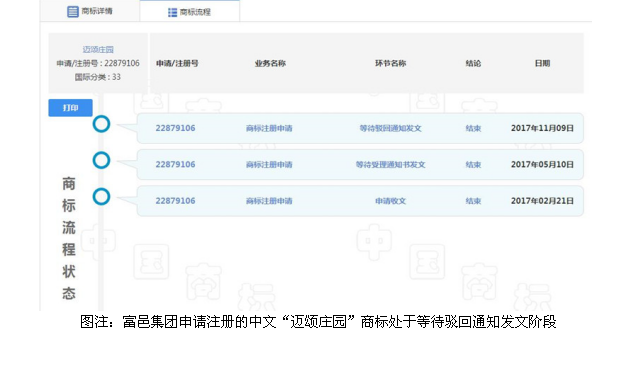The image size is (635, 380).
Task: Open the 迈颂庄园 trademark link
Action: [x=98, y=49]
